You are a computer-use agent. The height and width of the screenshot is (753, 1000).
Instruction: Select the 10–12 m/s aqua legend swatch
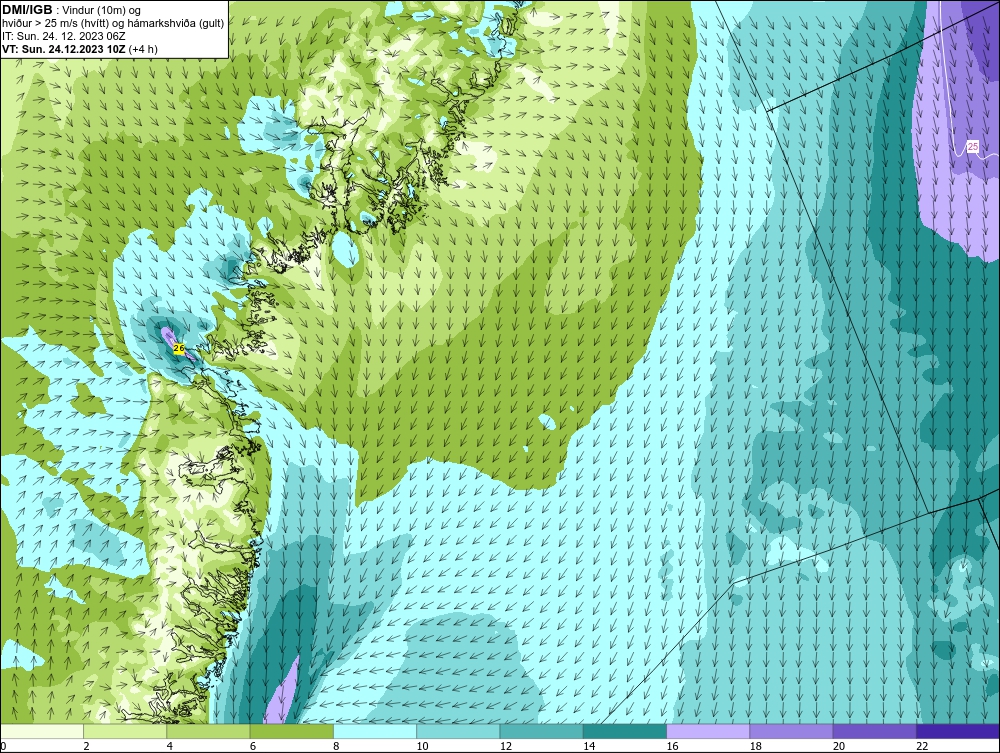click(458, 731)
